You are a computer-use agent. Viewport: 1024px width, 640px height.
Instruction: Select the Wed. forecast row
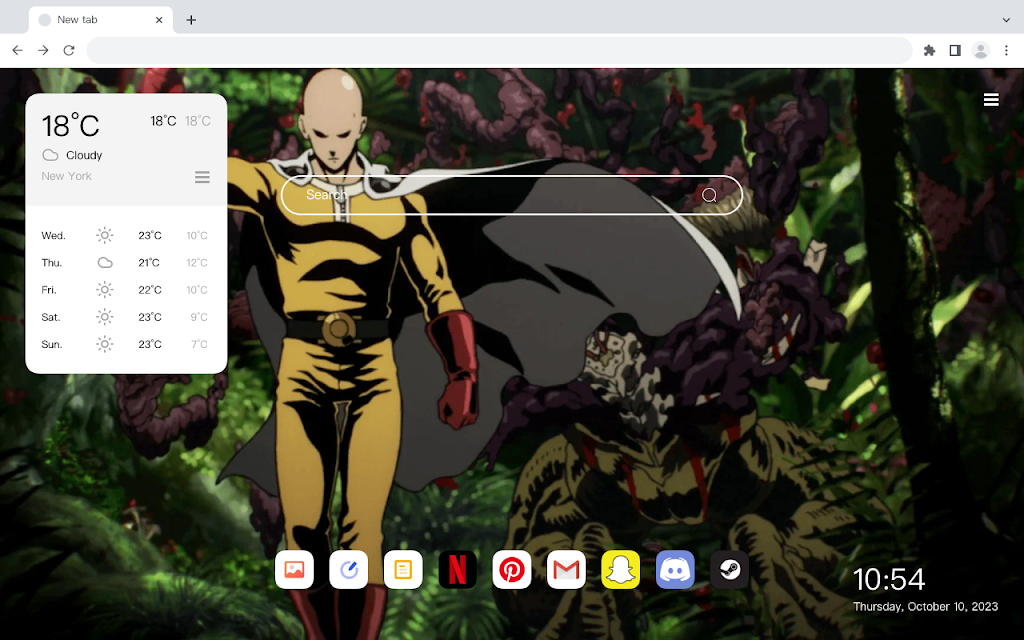(125, 235)
